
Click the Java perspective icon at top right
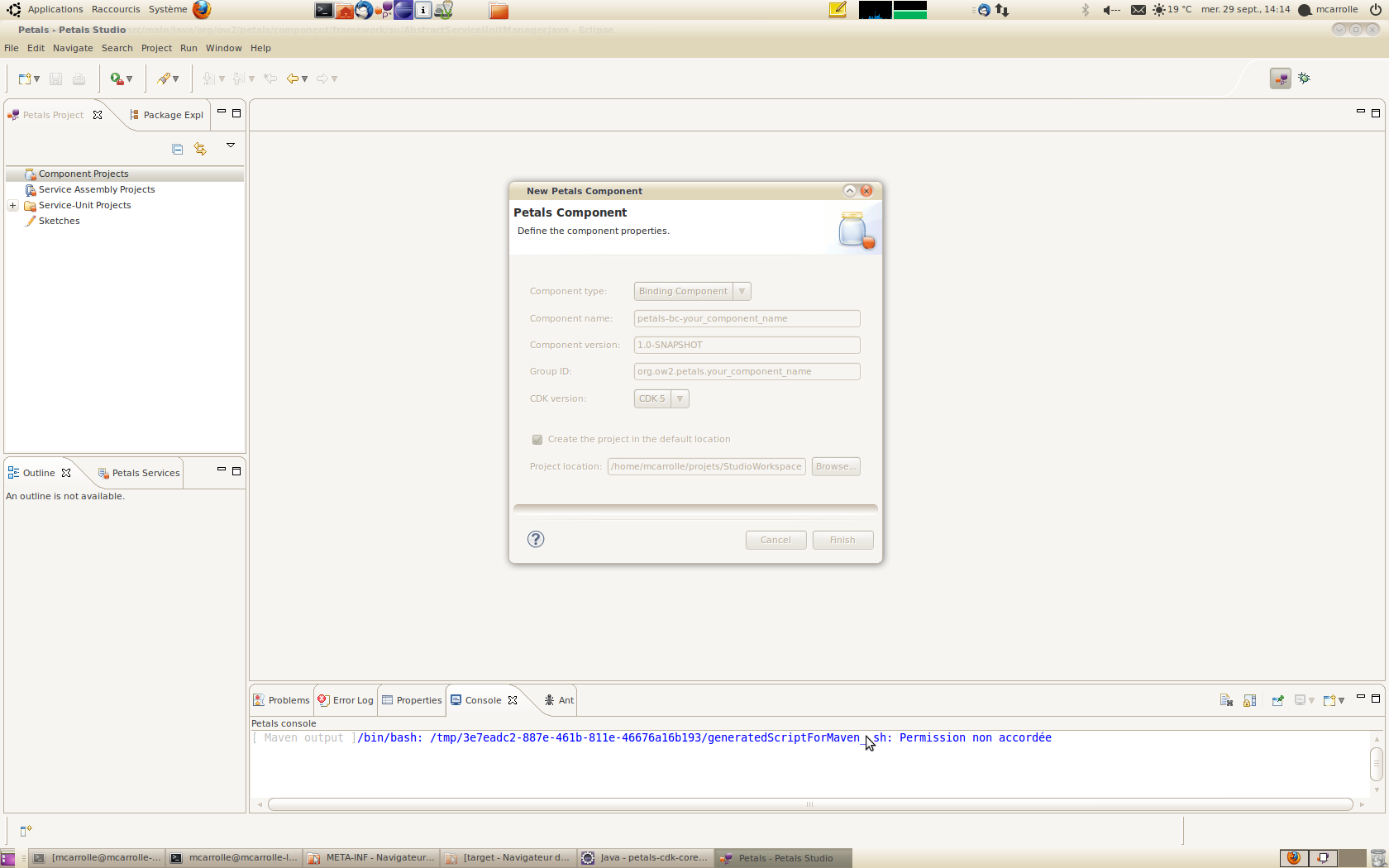tap(1305, 79)
